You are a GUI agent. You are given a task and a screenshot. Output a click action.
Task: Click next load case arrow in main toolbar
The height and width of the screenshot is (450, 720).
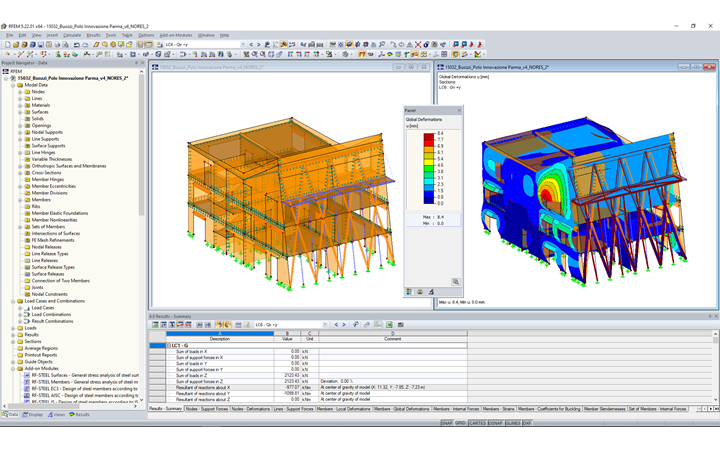tap(259, 45)
